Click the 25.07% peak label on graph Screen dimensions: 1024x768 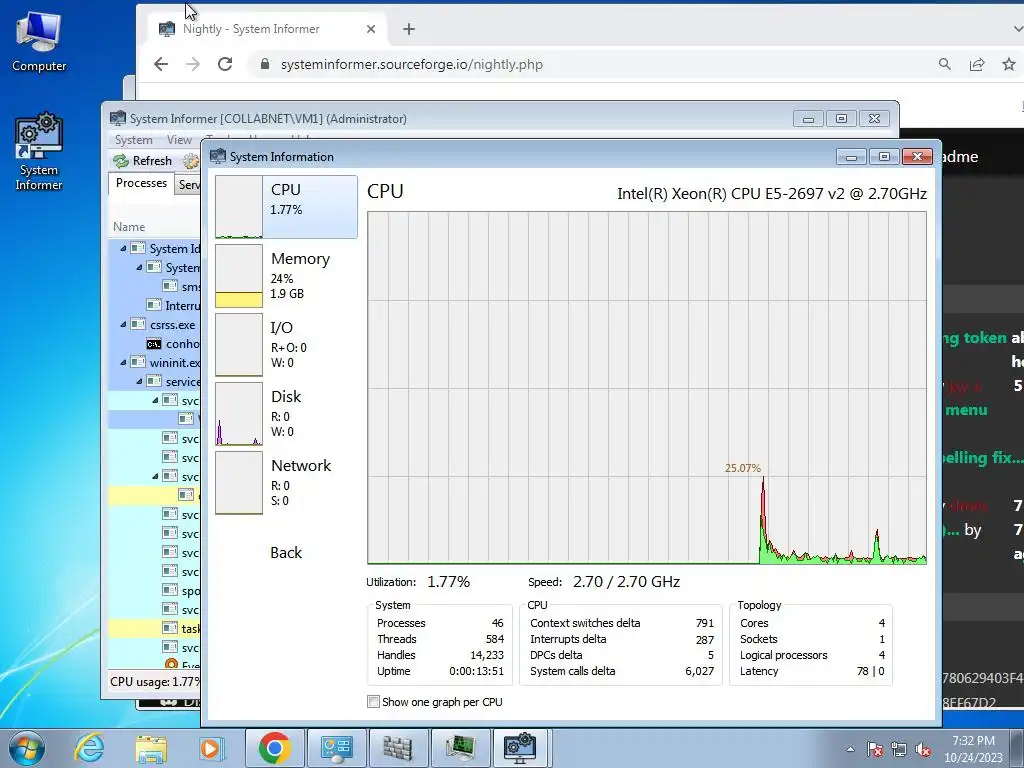pyautogui.click(x=743, y=468)
